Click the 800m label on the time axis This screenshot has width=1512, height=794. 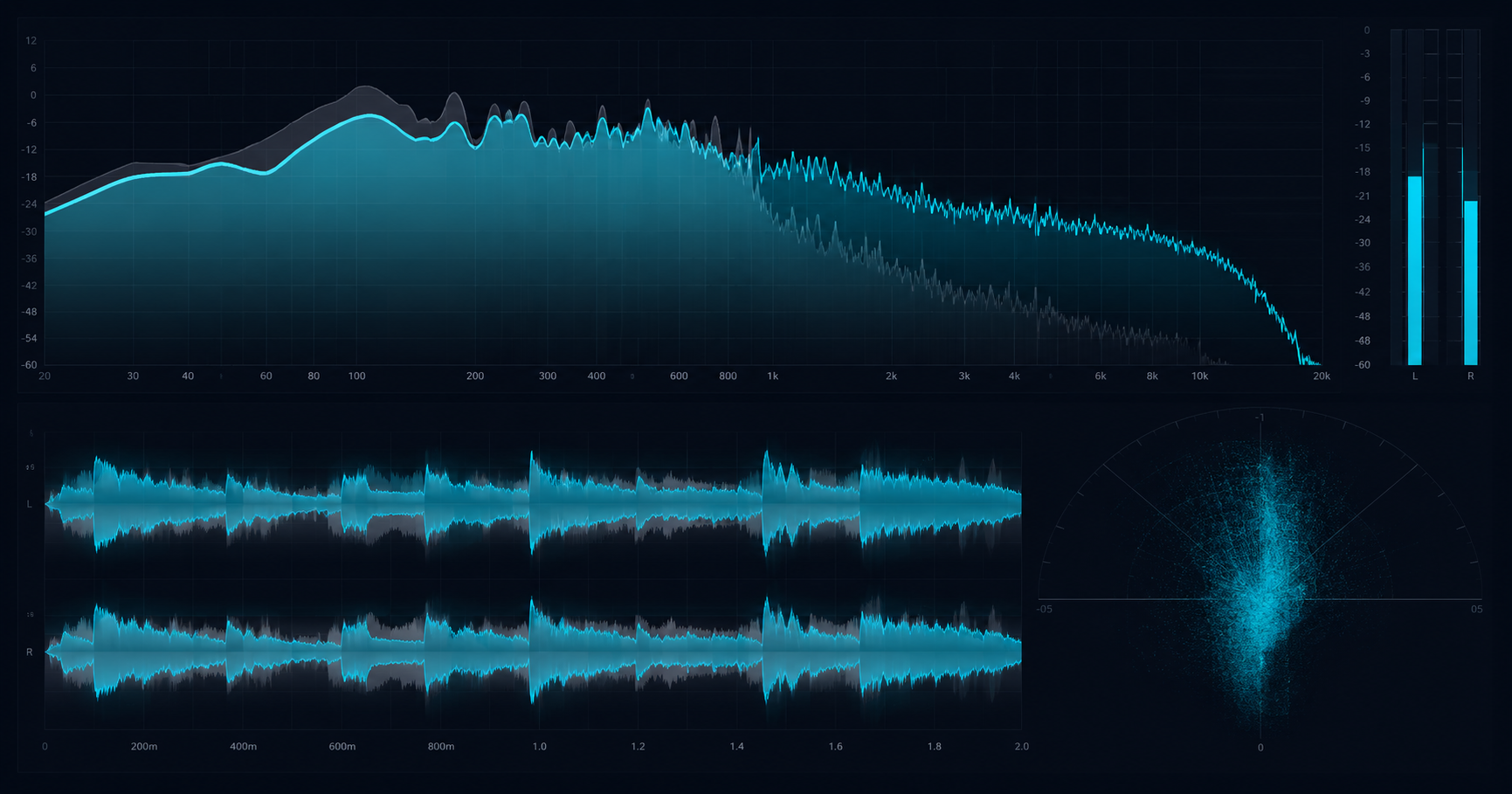pyautogui.click(x=441, y=747)
